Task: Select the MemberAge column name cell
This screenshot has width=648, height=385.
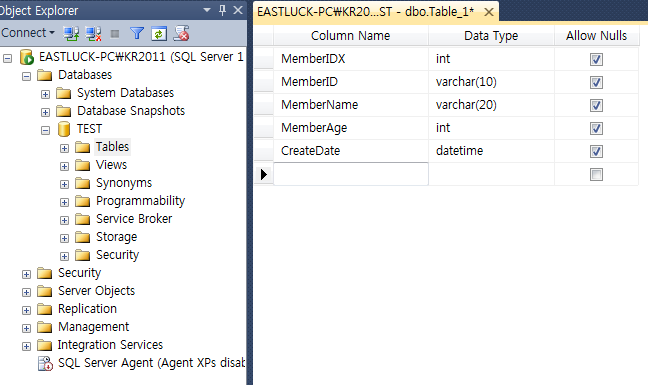Action: (351, 128)
